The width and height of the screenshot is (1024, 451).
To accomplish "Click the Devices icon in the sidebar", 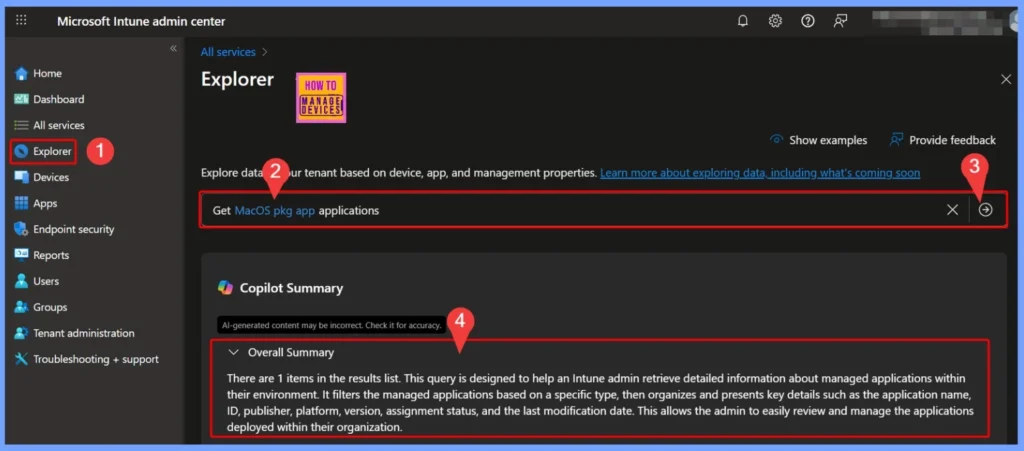I will coord(22,178).
